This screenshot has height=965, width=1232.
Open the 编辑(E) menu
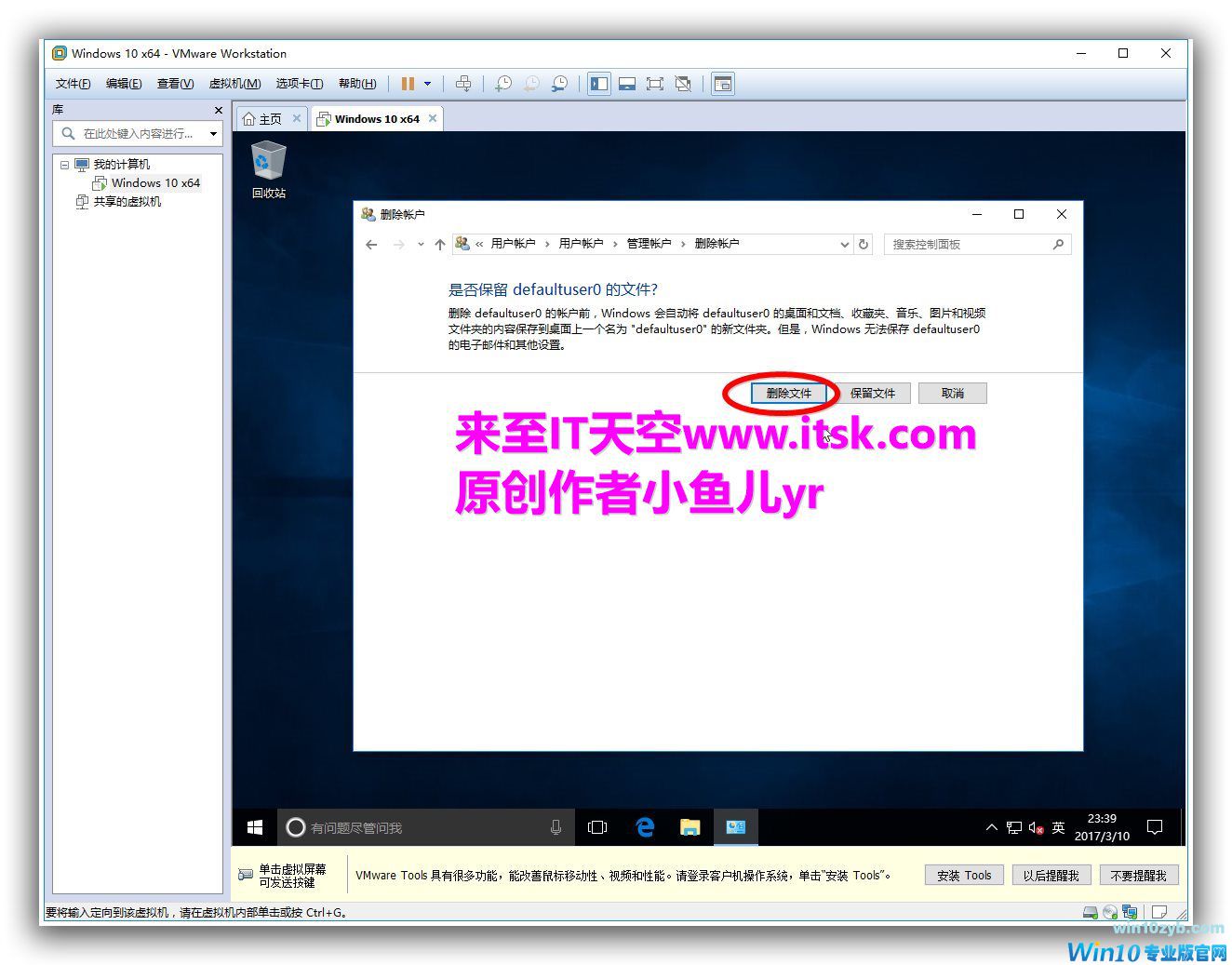[124, 84]
